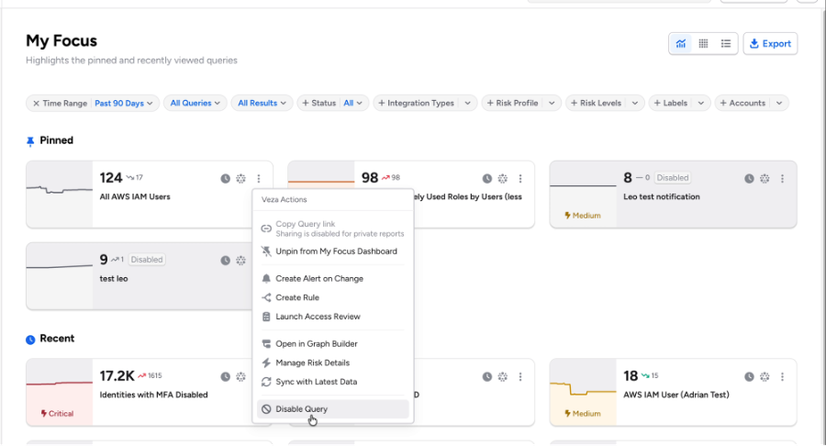
Task: Click the Export button
Action: tap(770, 44)
